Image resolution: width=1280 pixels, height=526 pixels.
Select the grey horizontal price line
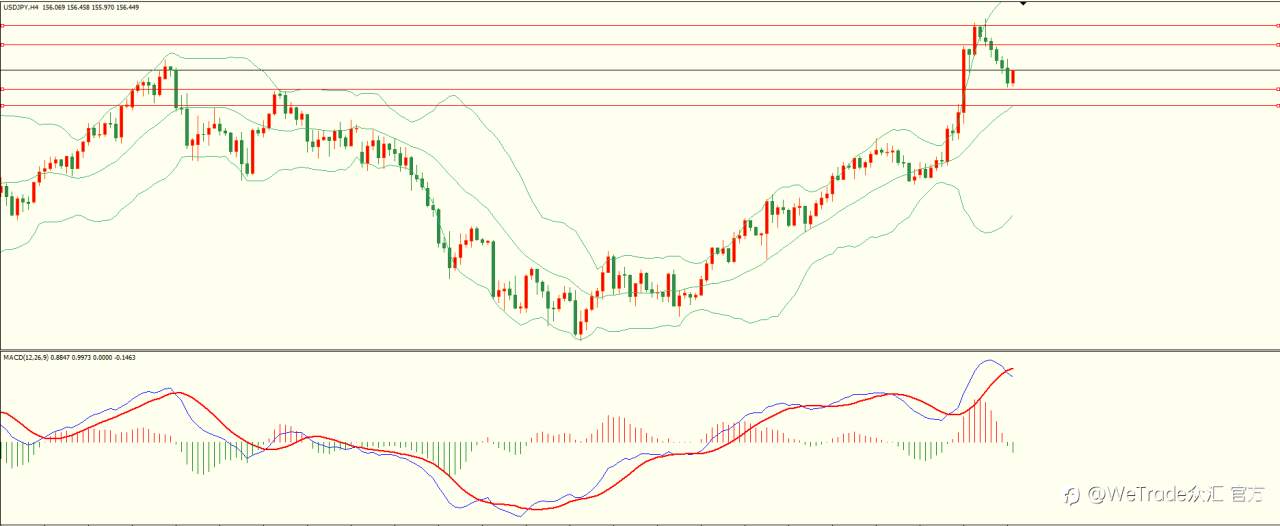[x=640, y=70]
